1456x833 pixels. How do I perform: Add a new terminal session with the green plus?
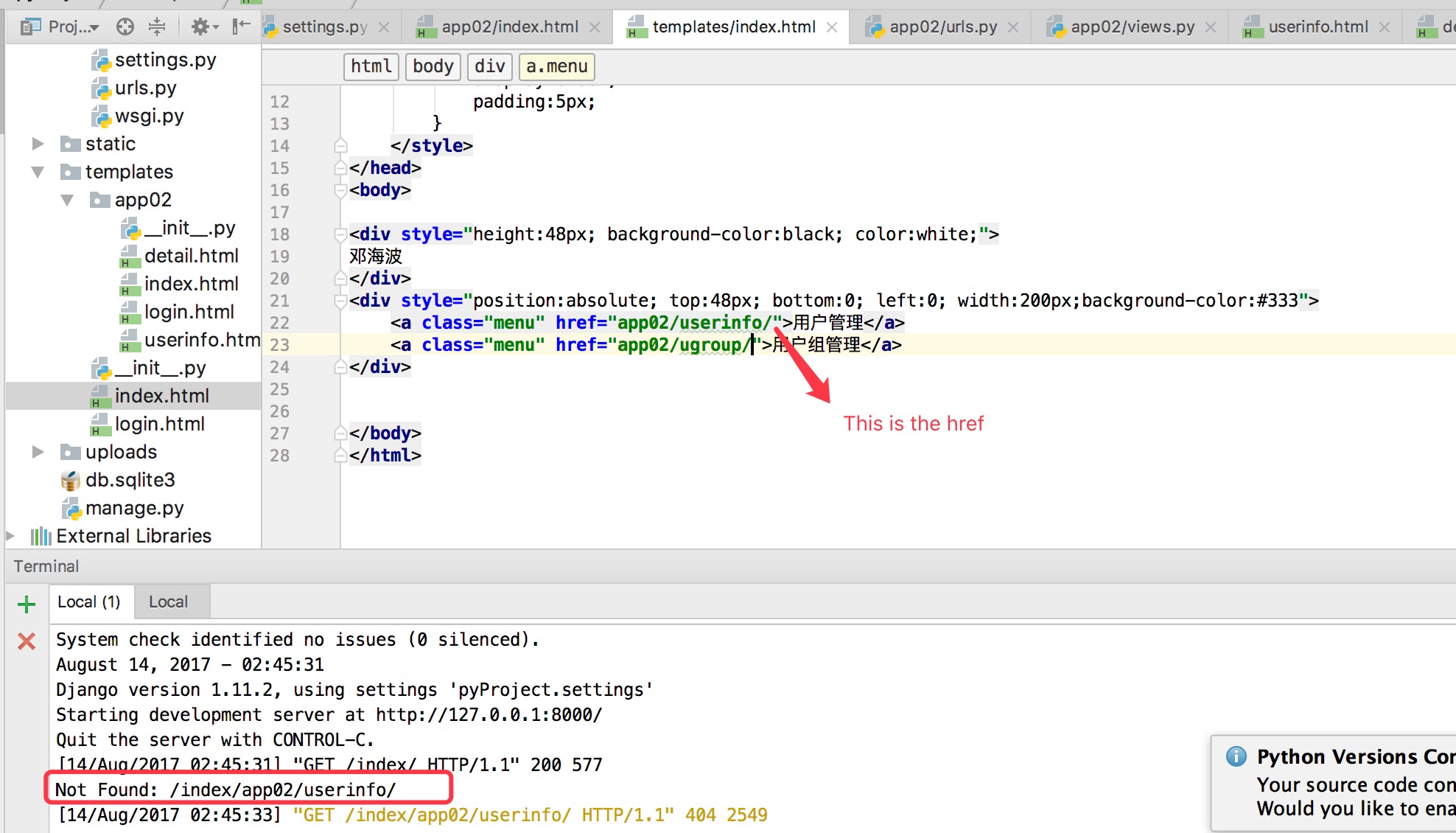click(26, 604)
